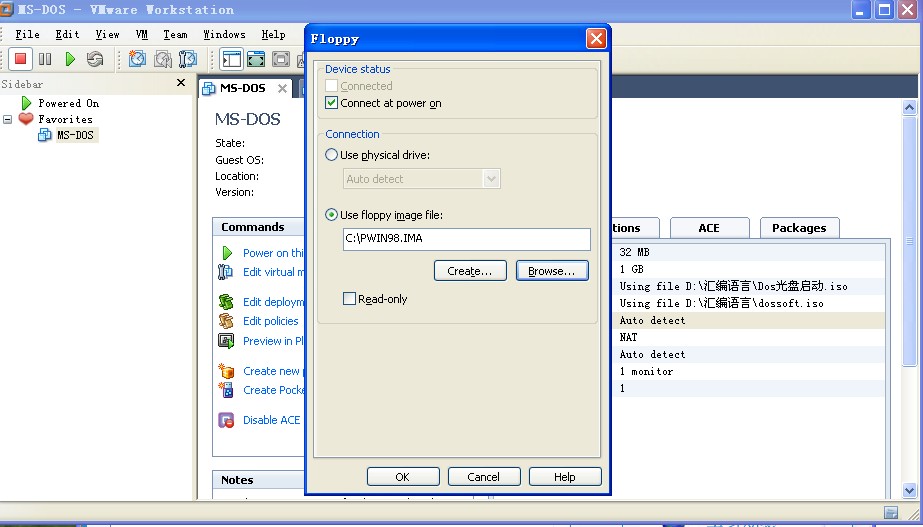Click the NAT device value row
Screen dimensions: 923x527
pos(748,337)
